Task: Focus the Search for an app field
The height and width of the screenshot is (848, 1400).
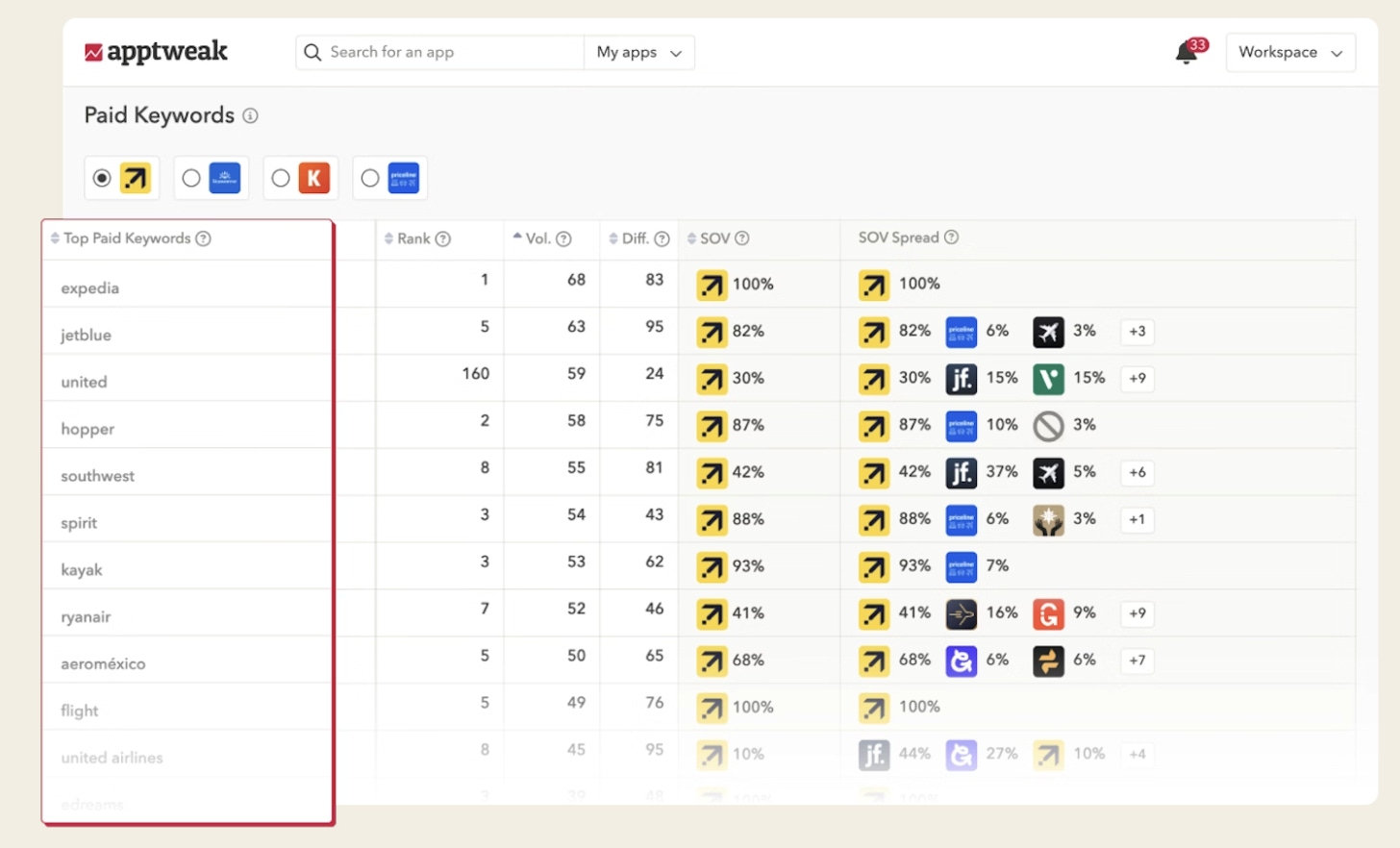Action: (439, 52)
